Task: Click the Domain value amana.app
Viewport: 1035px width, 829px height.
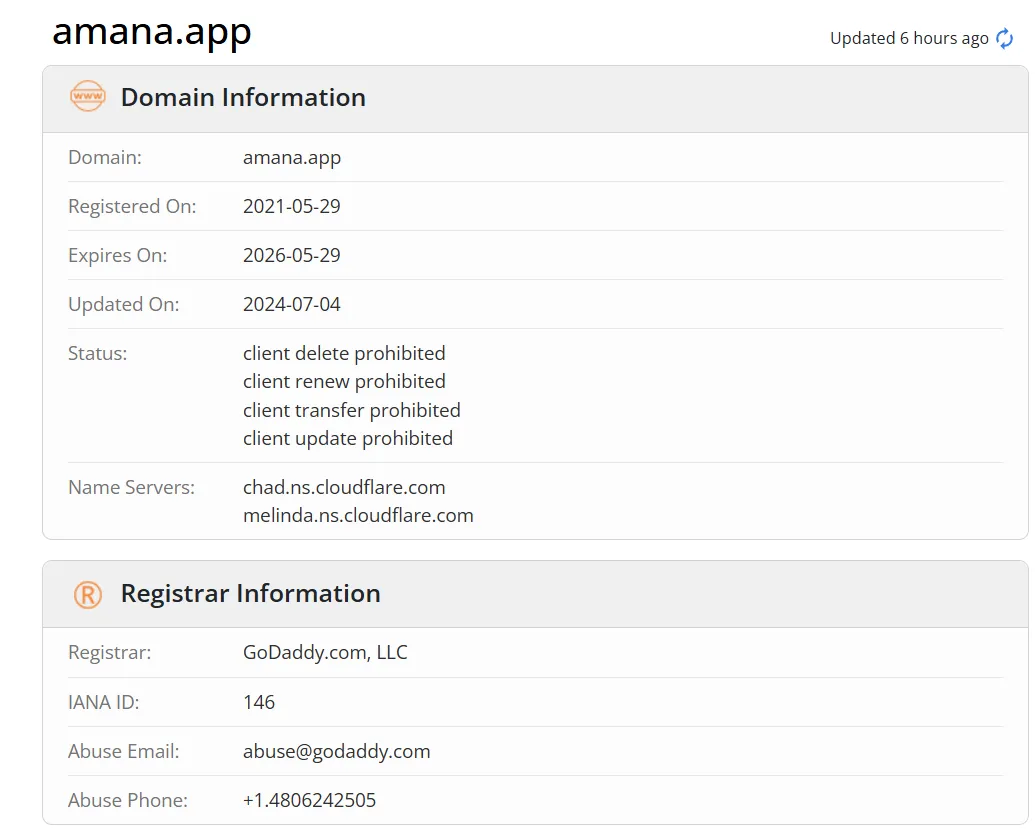Action: pos(292,158)
